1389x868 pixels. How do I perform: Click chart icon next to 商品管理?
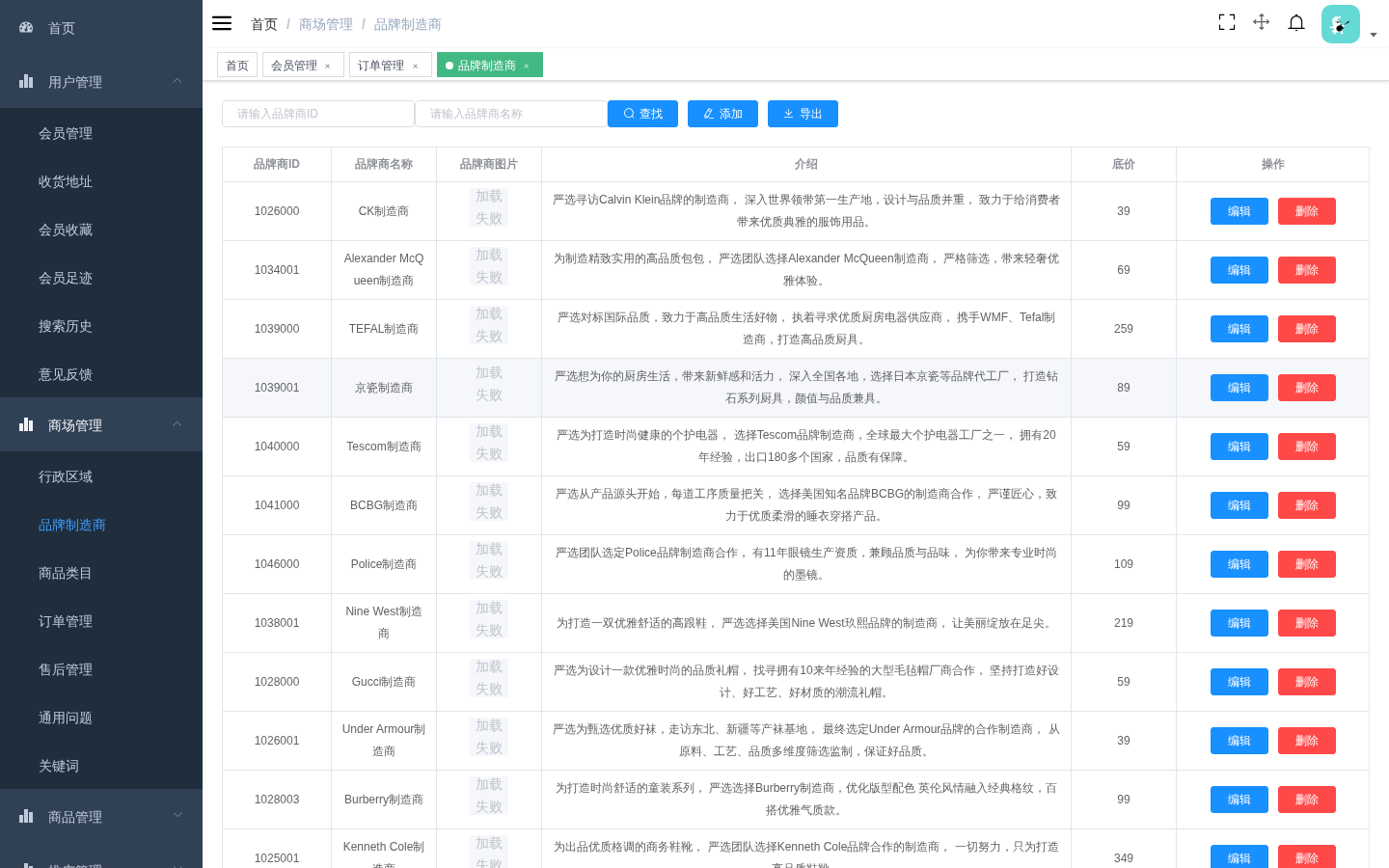click(x=26, y=817)
